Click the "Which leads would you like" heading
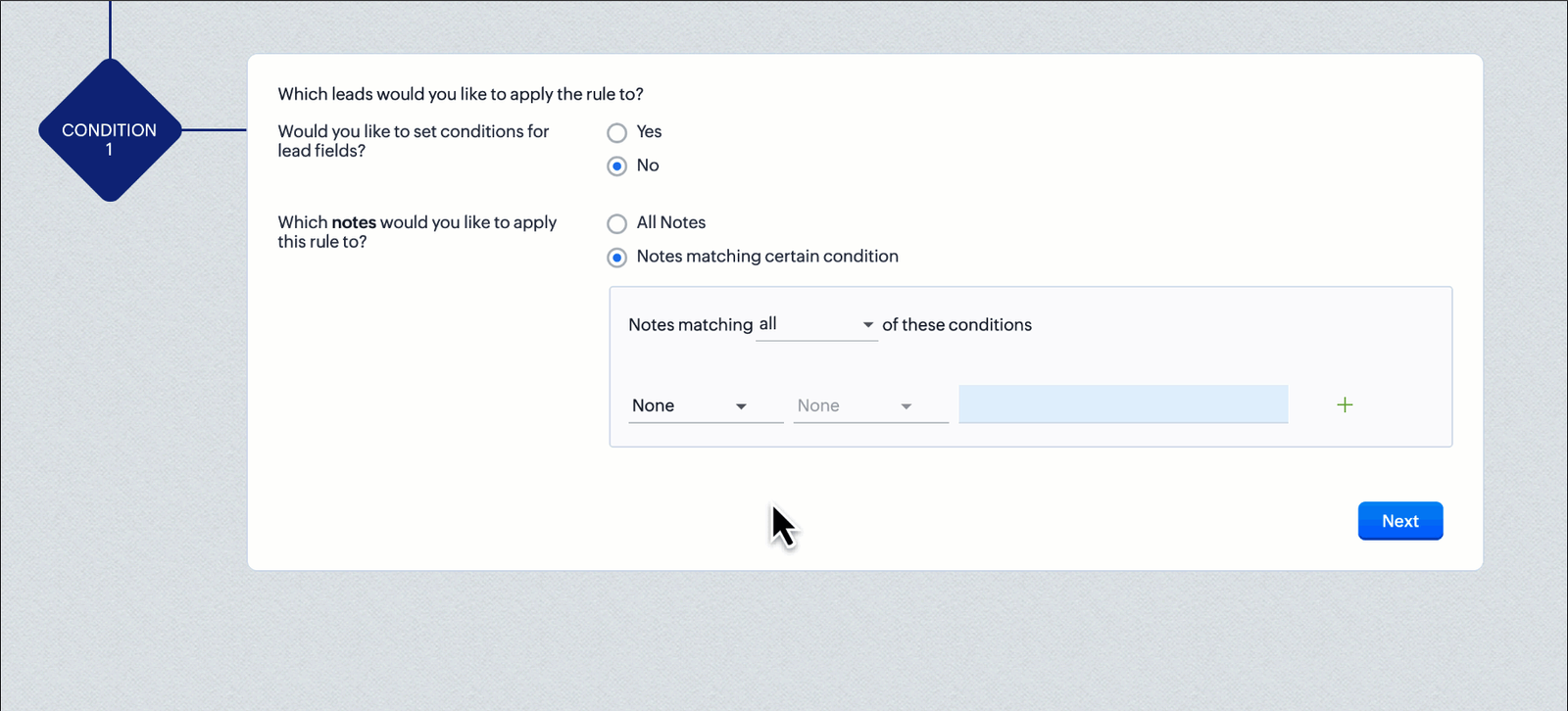Image resolution: width=1568 pixels, height=711 pixels. coord(461,95)
